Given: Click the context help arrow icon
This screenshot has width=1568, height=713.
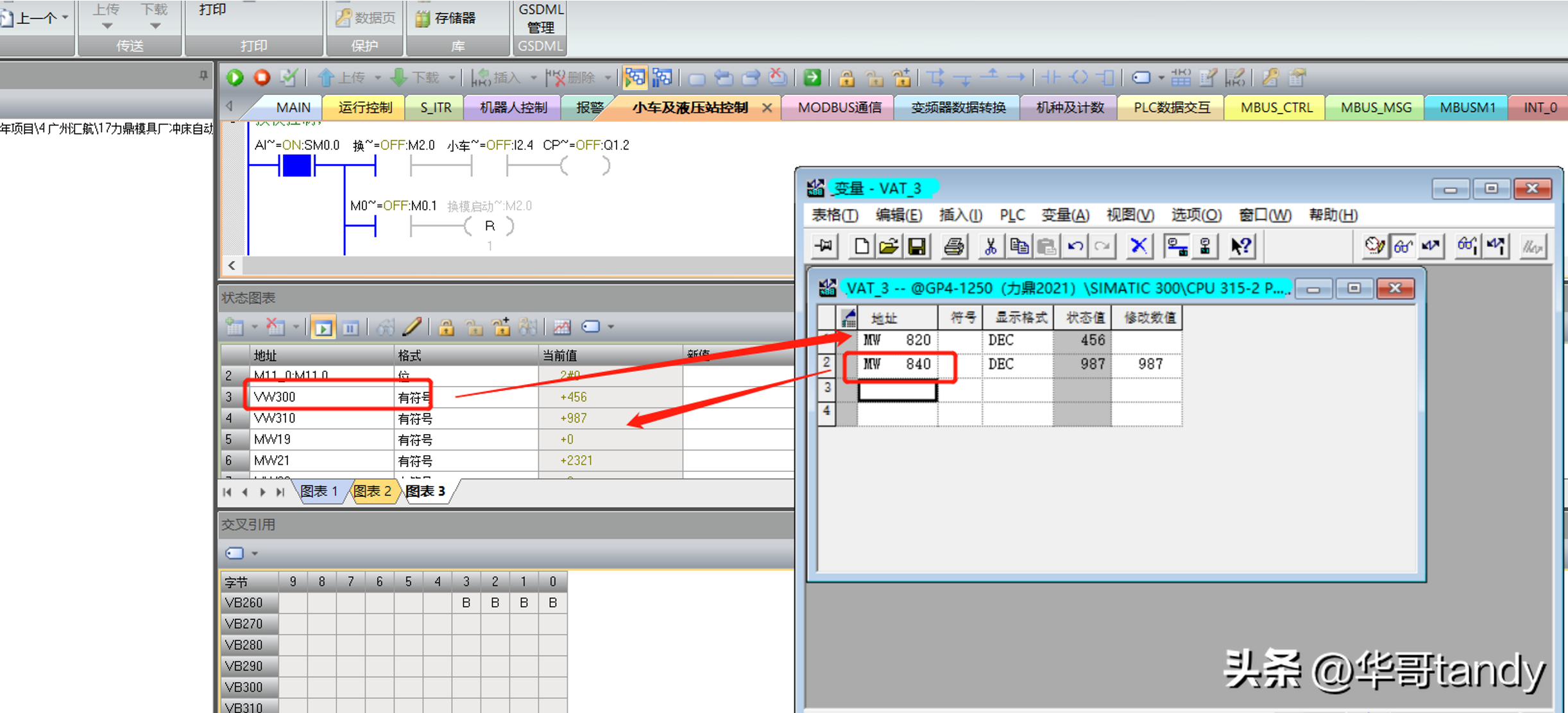Looking at the screenshot, I should coord(1241,246).
